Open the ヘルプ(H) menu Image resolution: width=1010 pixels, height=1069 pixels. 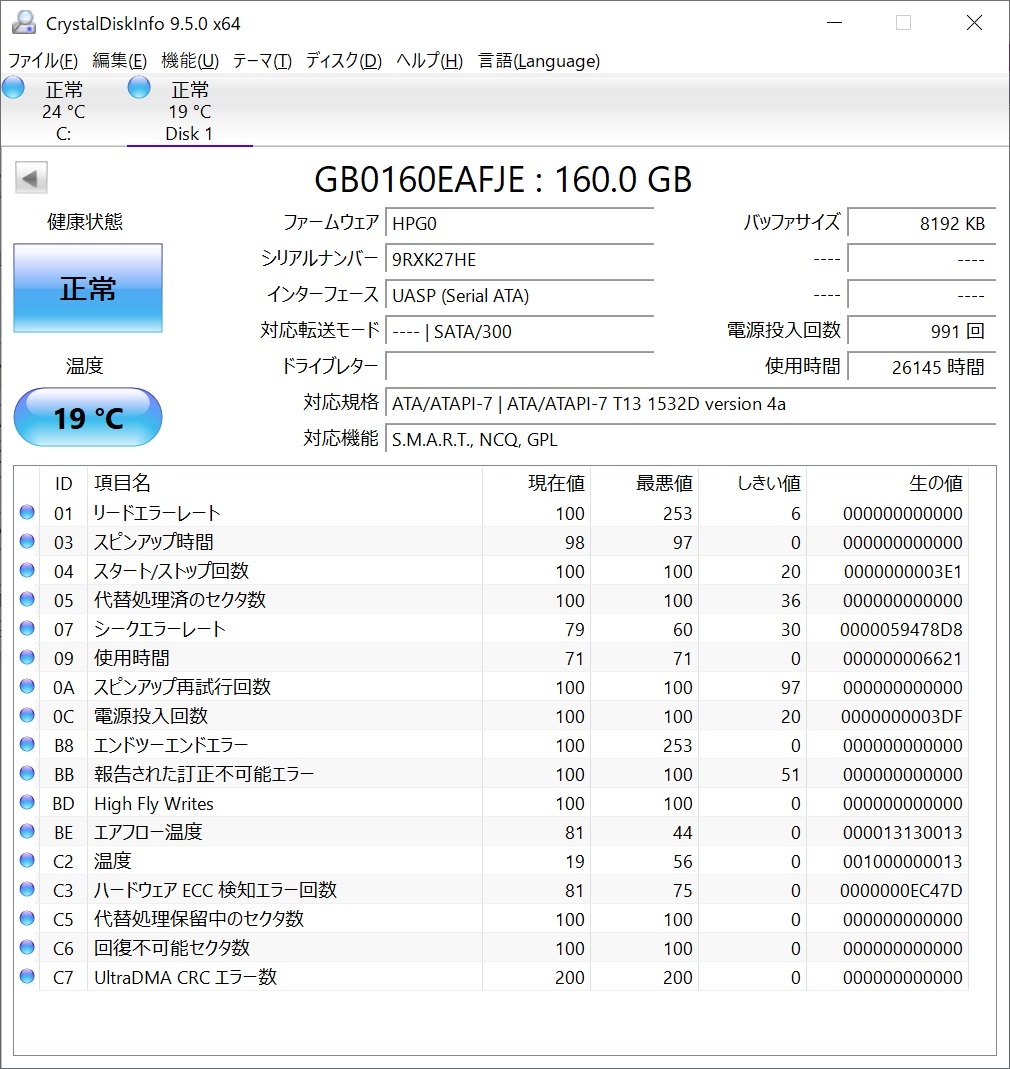429,61
